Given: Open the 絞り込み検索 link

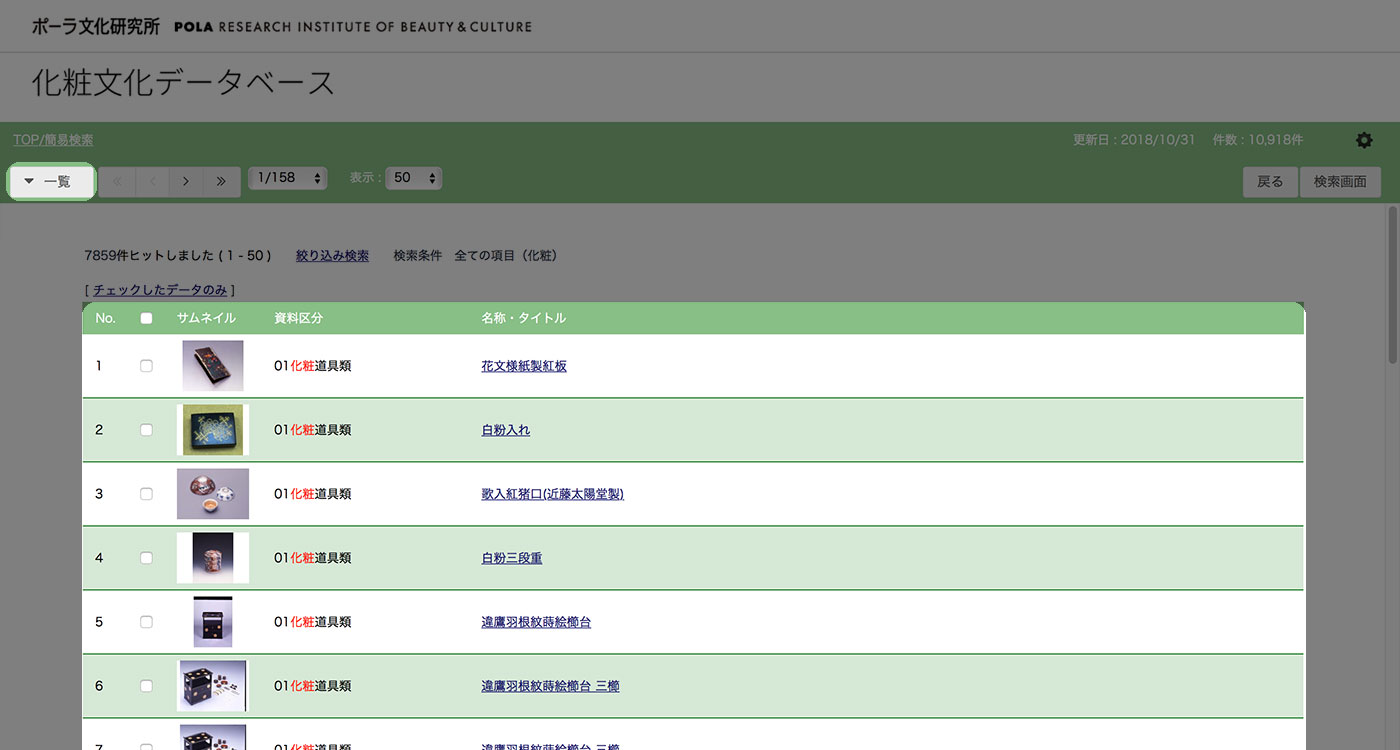Looking at the screenshot, I should coord(332,256).
